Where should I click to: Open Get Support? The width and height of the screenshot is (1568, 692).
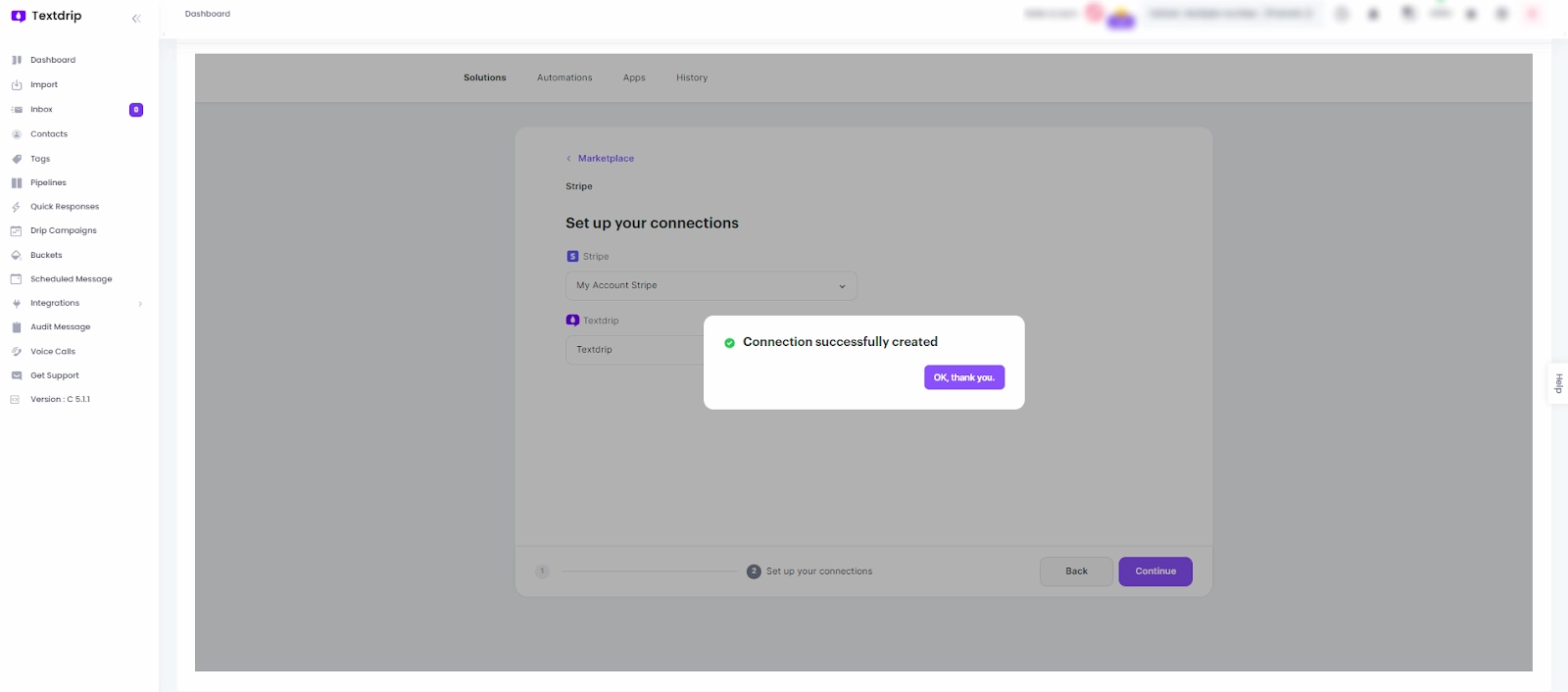click(x=55, y=375)
